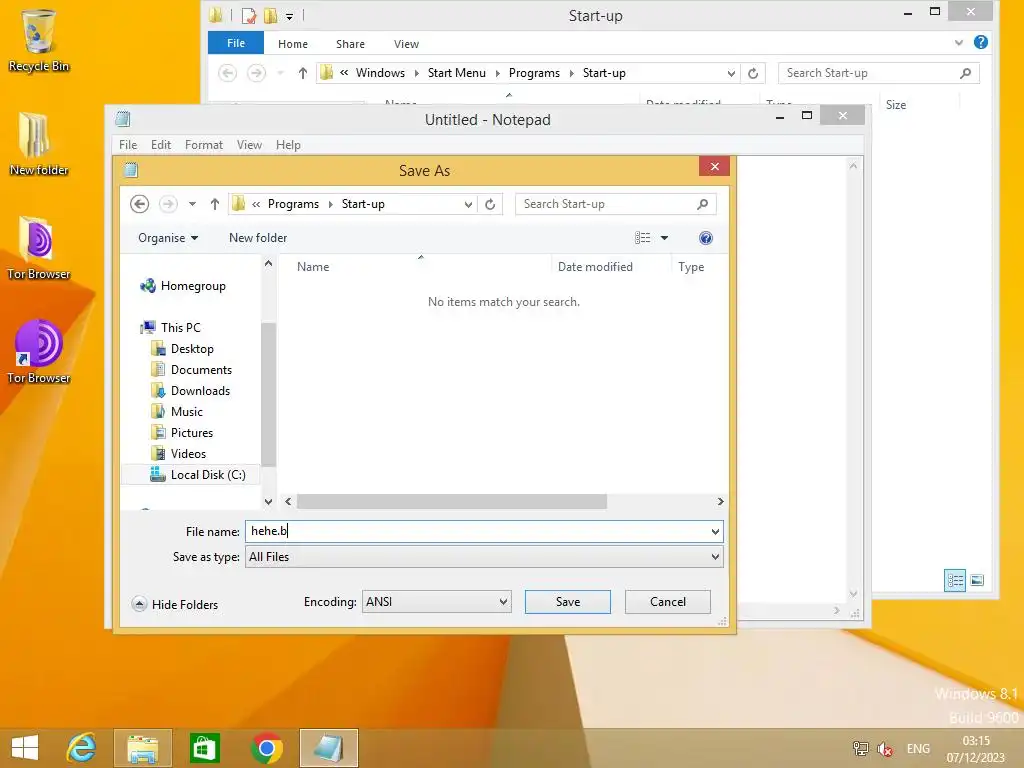Screen dimensions: 1024x768
Task: Customize Explorer quick access toolbar dropdown
Action: [x=289, y=17]
